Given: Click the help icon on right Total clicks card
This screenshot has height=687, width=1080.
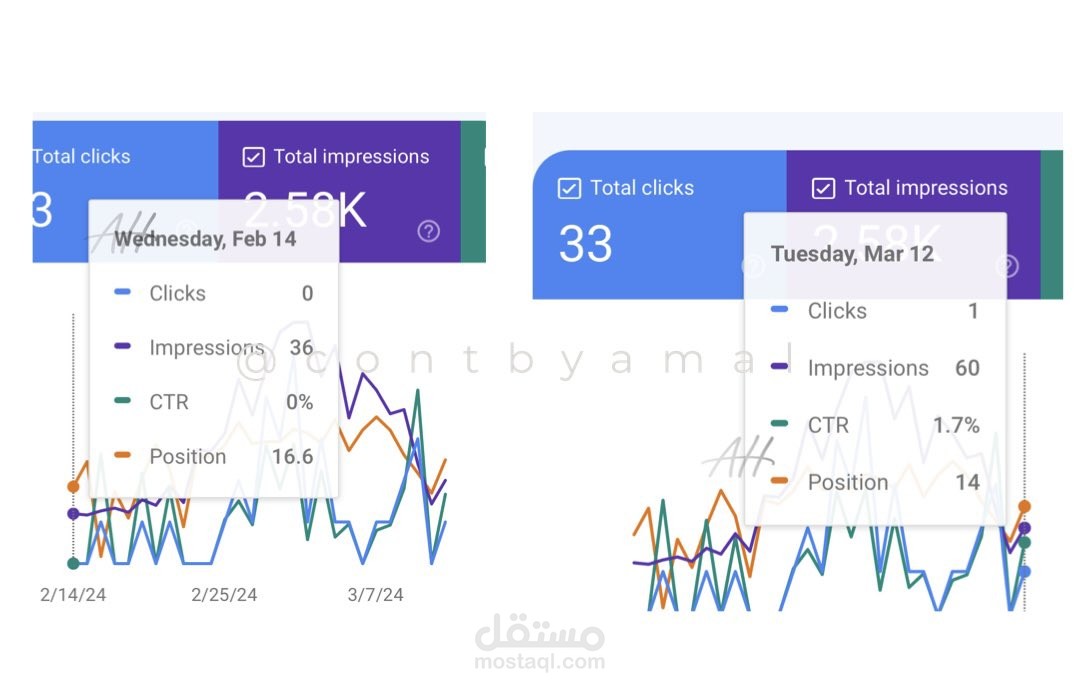Looking at the screenshot, I should click(753, 266).
